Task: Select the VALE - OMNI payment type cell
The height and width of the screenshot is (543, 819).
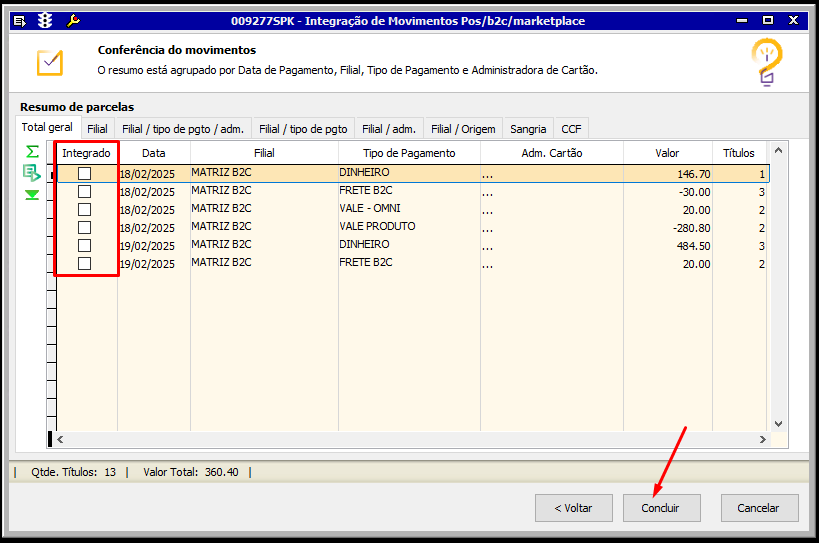Action: [410, 208]
